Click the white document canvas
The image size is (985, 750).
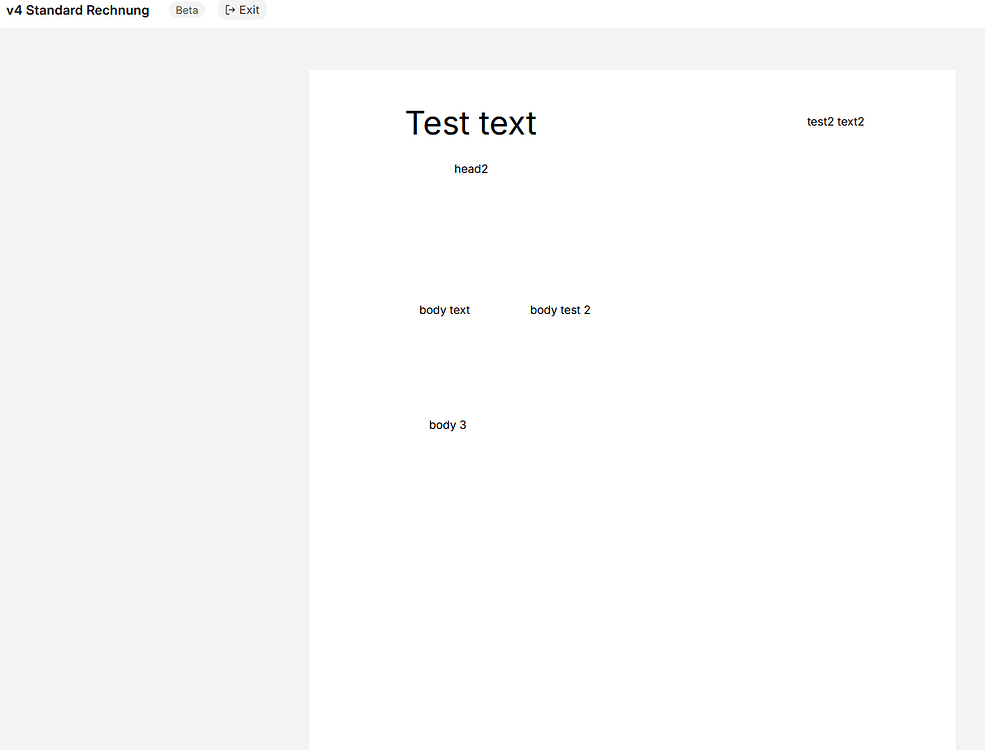click(700, 550)
